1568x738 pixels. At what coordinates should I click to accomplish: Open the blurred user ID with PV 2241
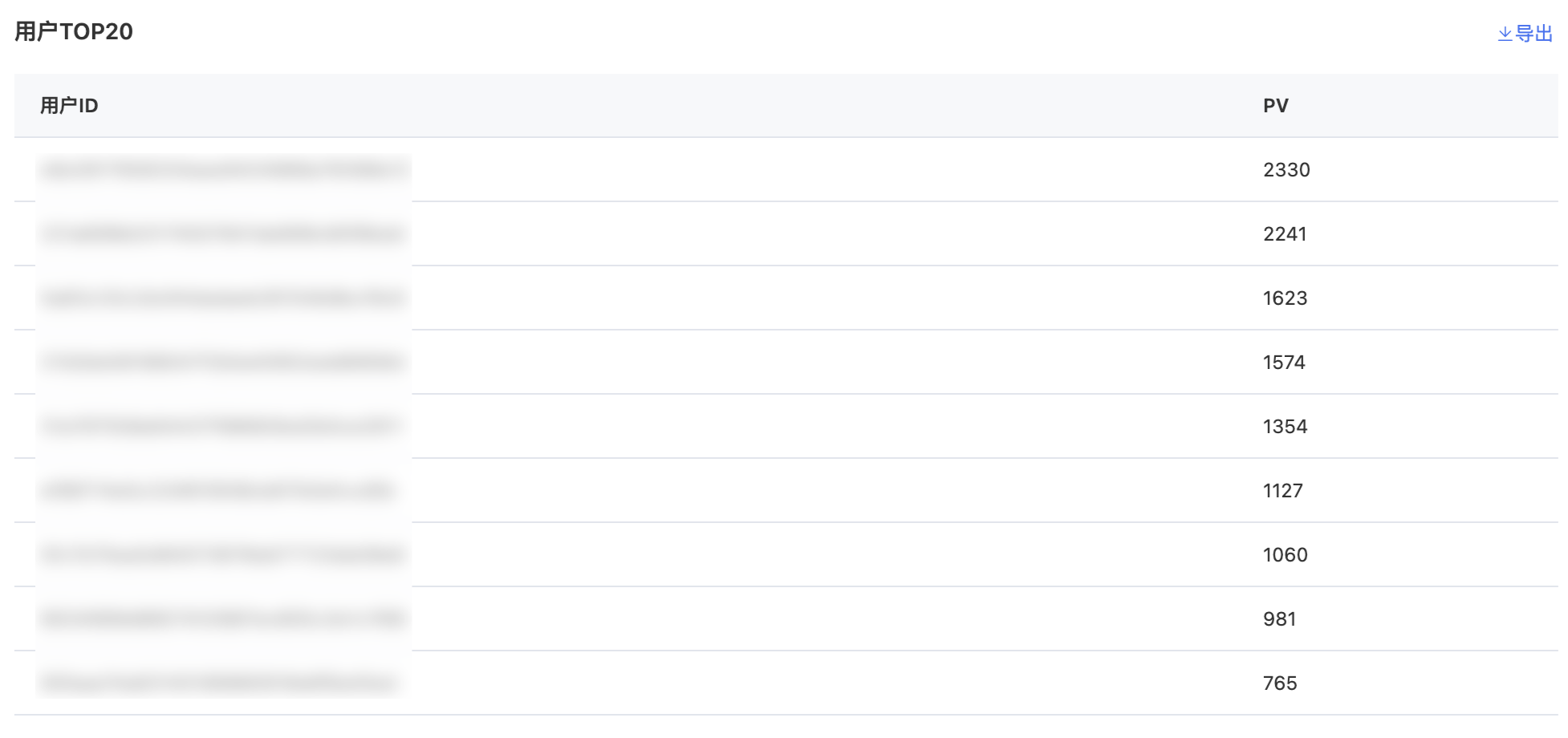coord(222,234)
